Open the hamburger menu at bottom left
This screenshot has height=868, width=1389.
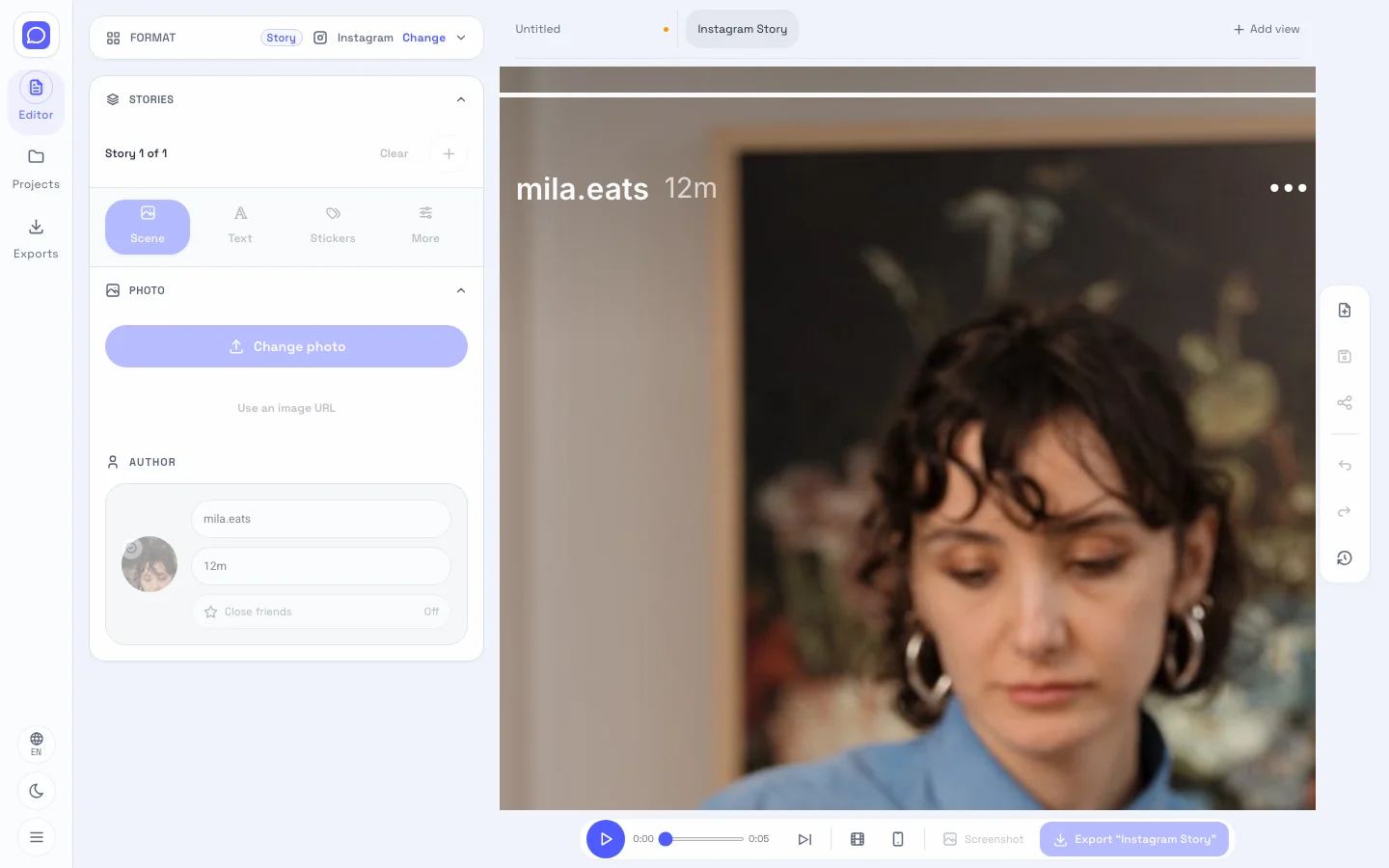37,837
